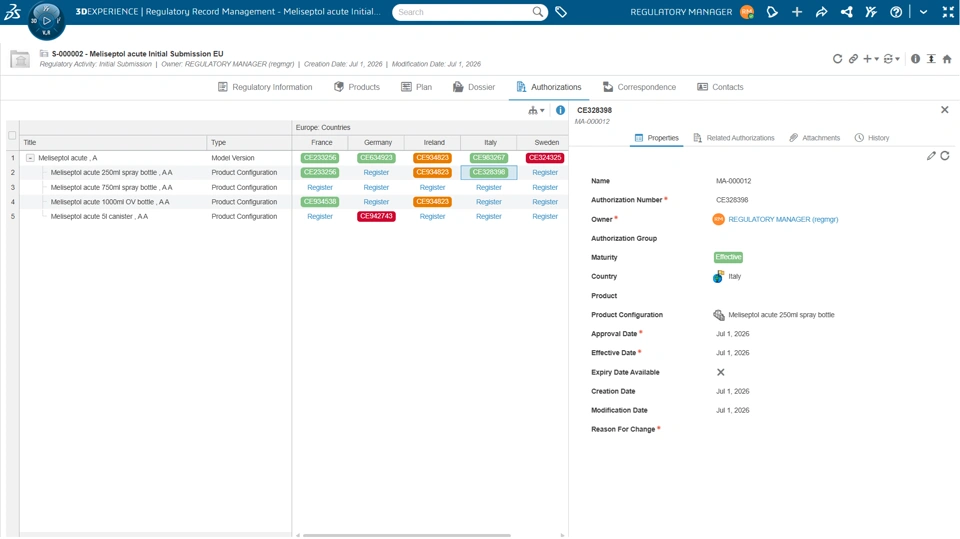Select the Authorizations tab

pyautogui.click(x=549, y=87)
